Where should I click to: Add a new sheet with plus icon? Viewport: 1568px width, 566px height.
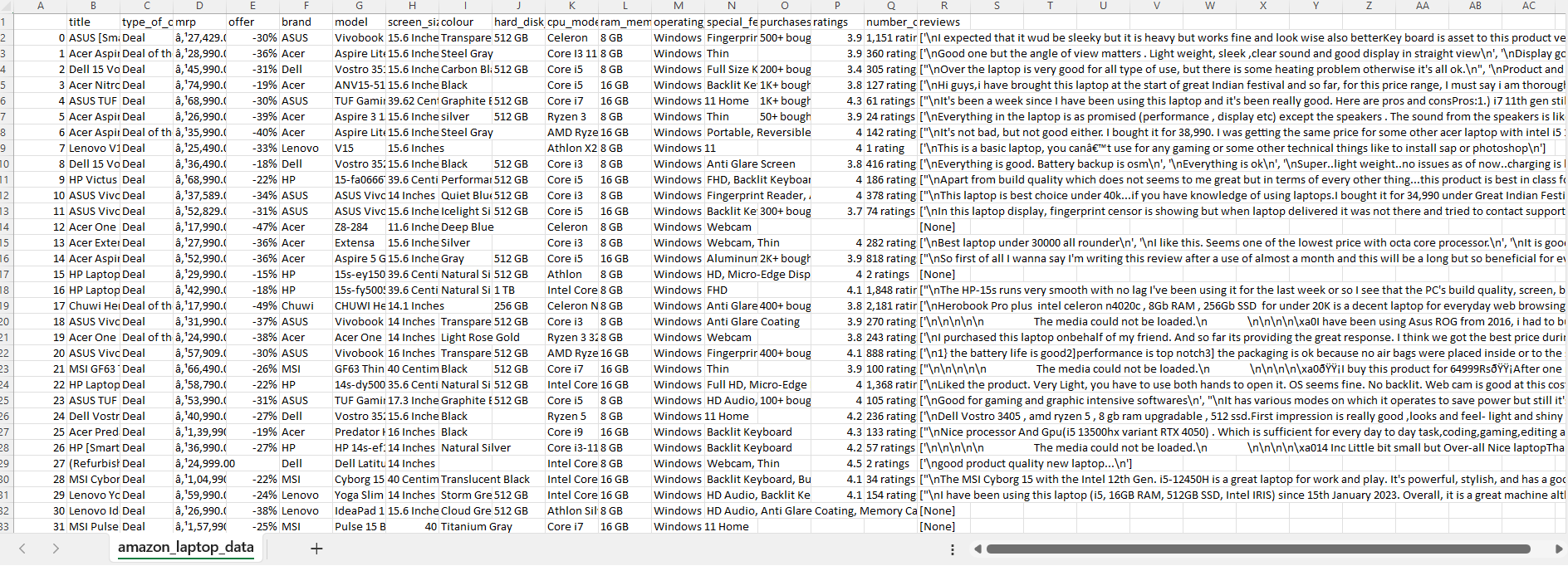(316, 549)
